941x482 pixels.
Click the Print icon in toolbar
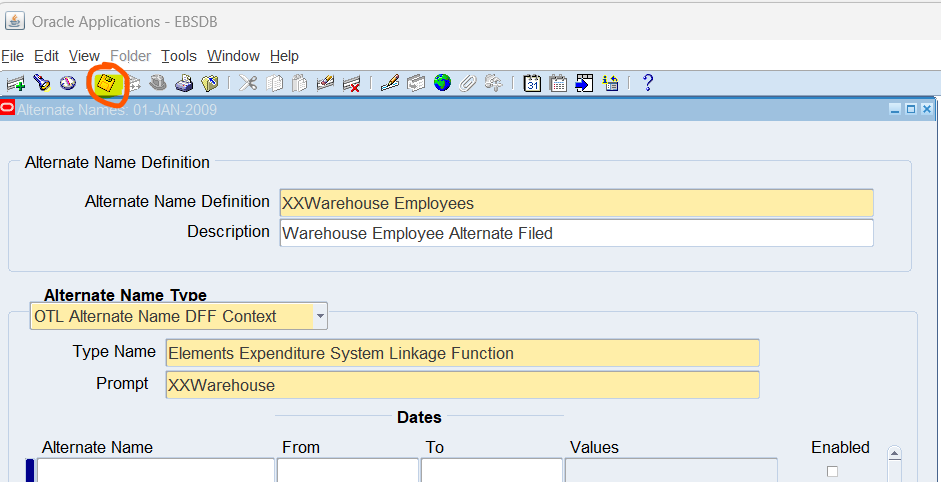[184, 83]
